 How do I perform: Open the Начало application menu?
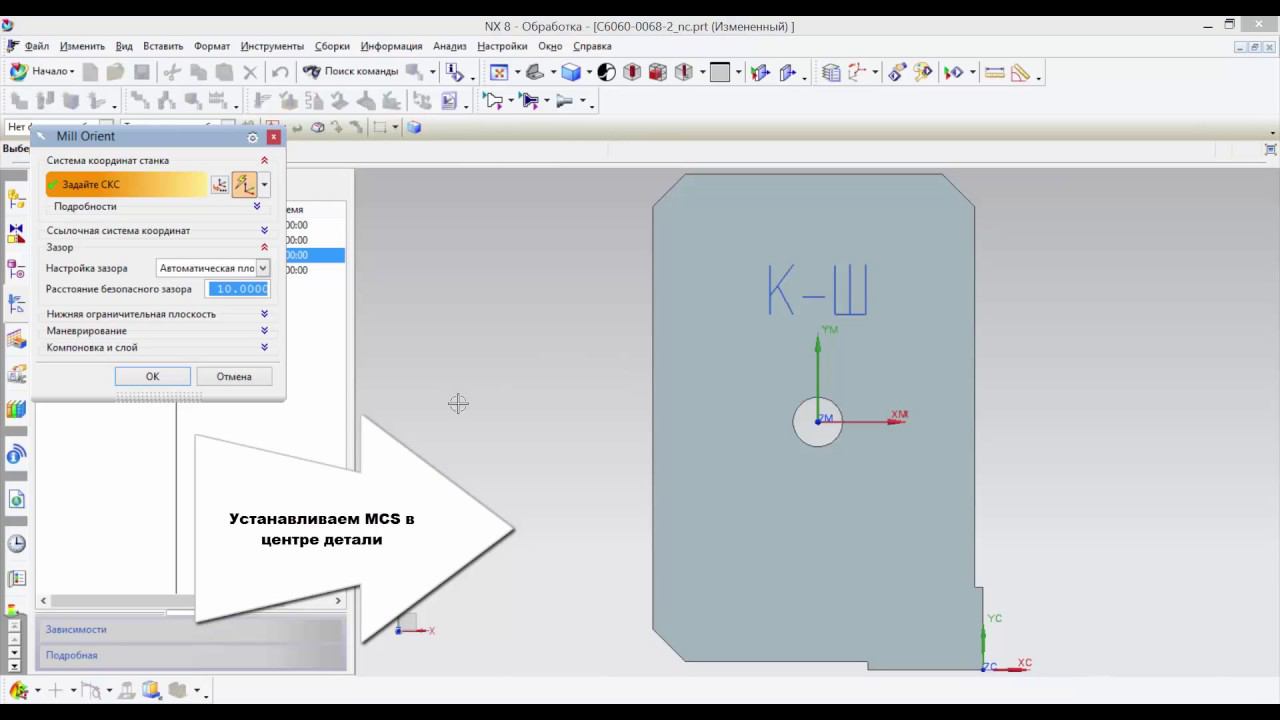(42, 72)
